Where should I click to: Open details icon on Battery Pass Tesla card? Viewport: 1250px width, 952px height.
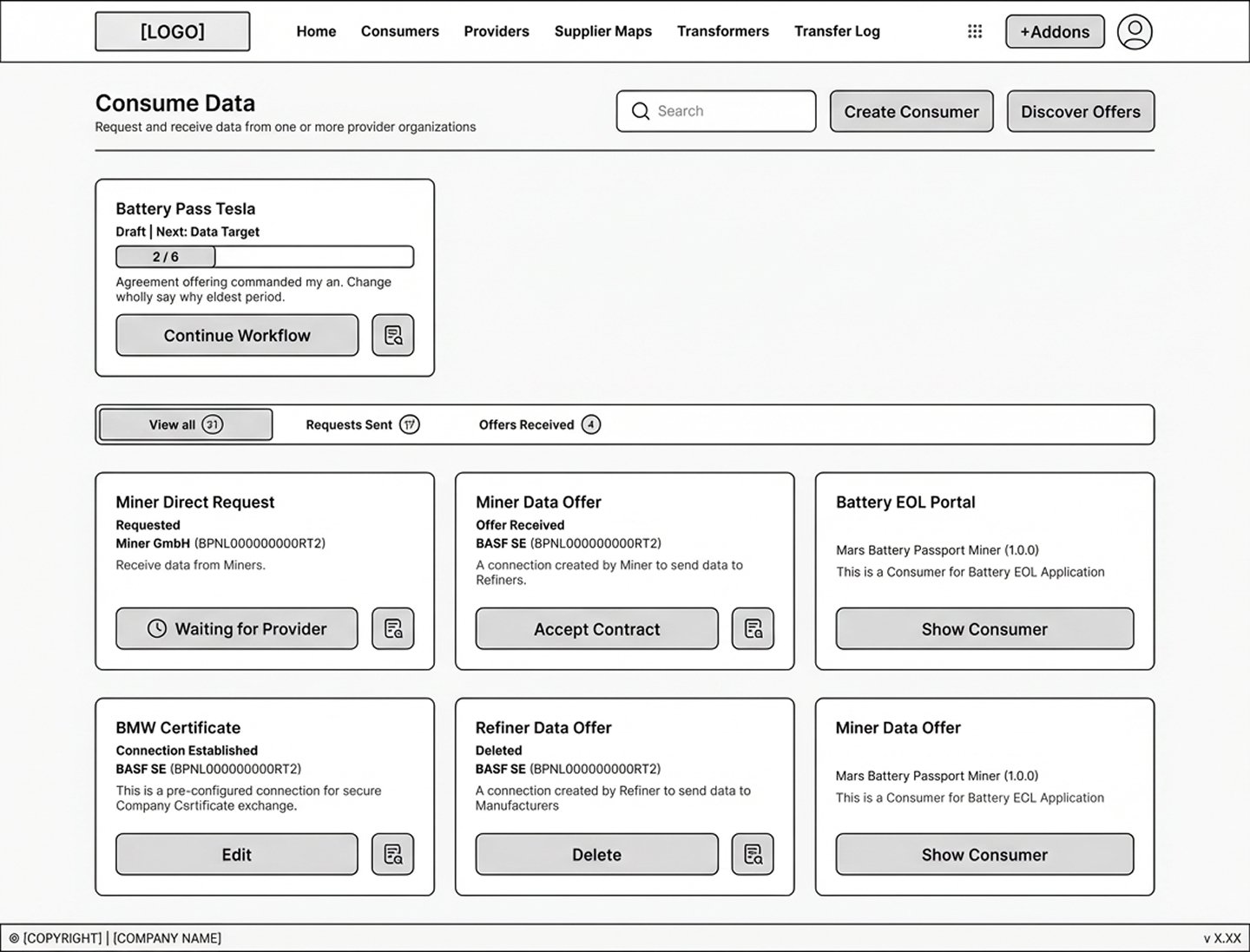tap(393, 335)
